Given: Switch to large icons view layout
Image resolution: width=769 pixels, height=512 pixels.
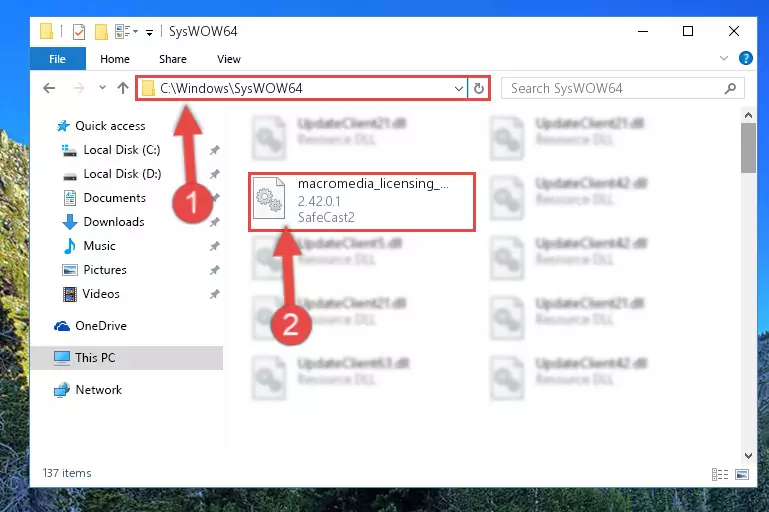Looking at the screenshot, I should coord(742,474).
